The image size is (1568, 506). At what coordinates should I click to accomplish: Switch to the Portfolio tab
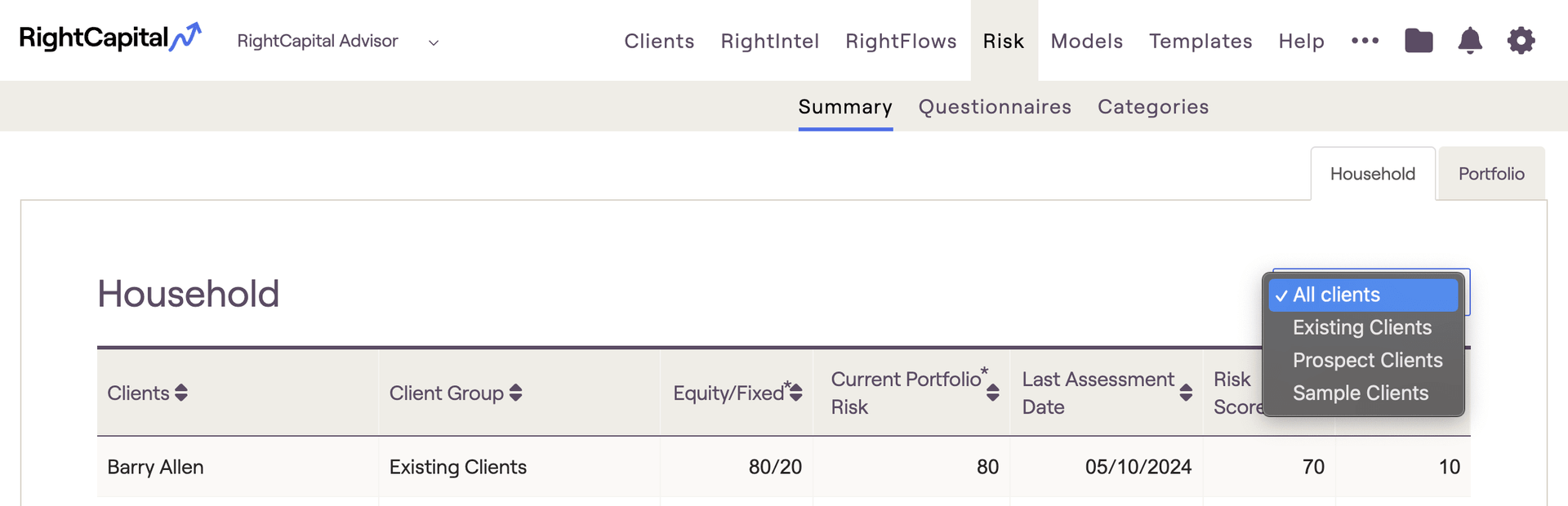point(1491,174)
